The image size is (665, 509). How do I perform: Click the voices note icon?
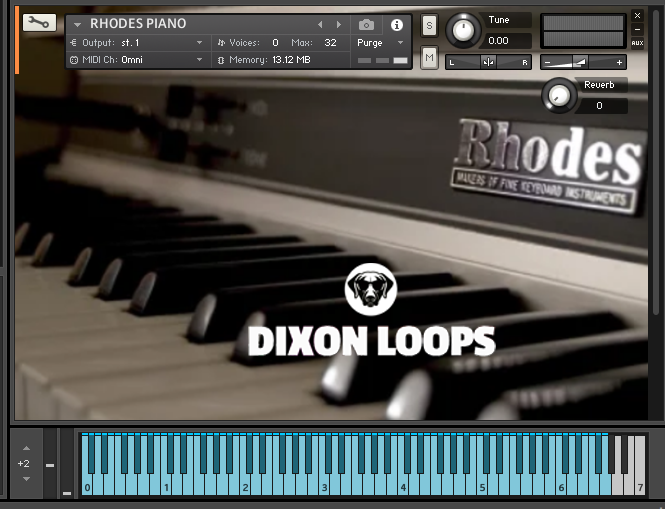[221, 43]
